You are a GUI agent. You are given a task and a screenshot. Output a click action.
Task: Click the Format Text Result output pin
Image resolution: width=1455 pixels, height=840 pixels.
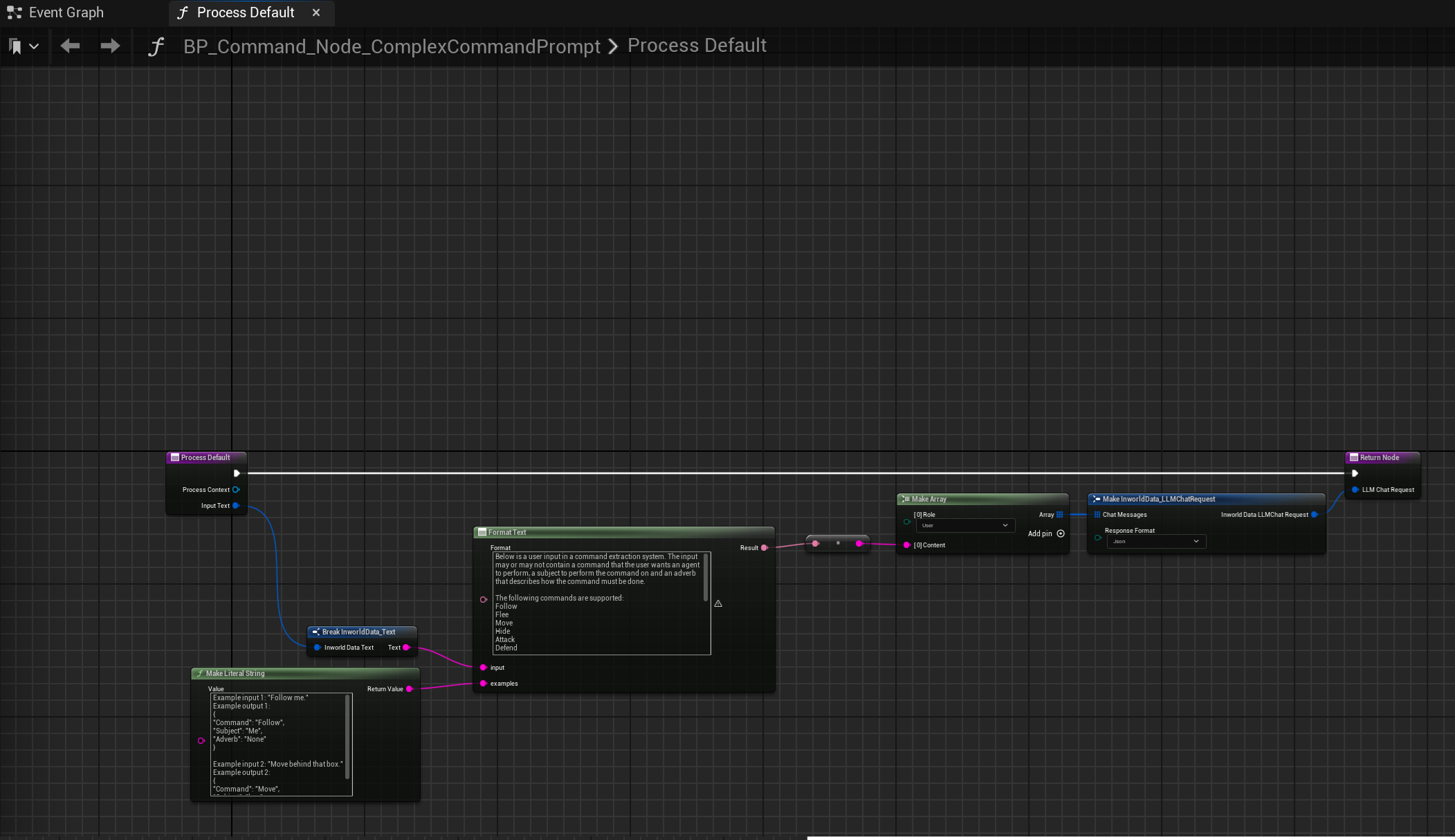764,548
